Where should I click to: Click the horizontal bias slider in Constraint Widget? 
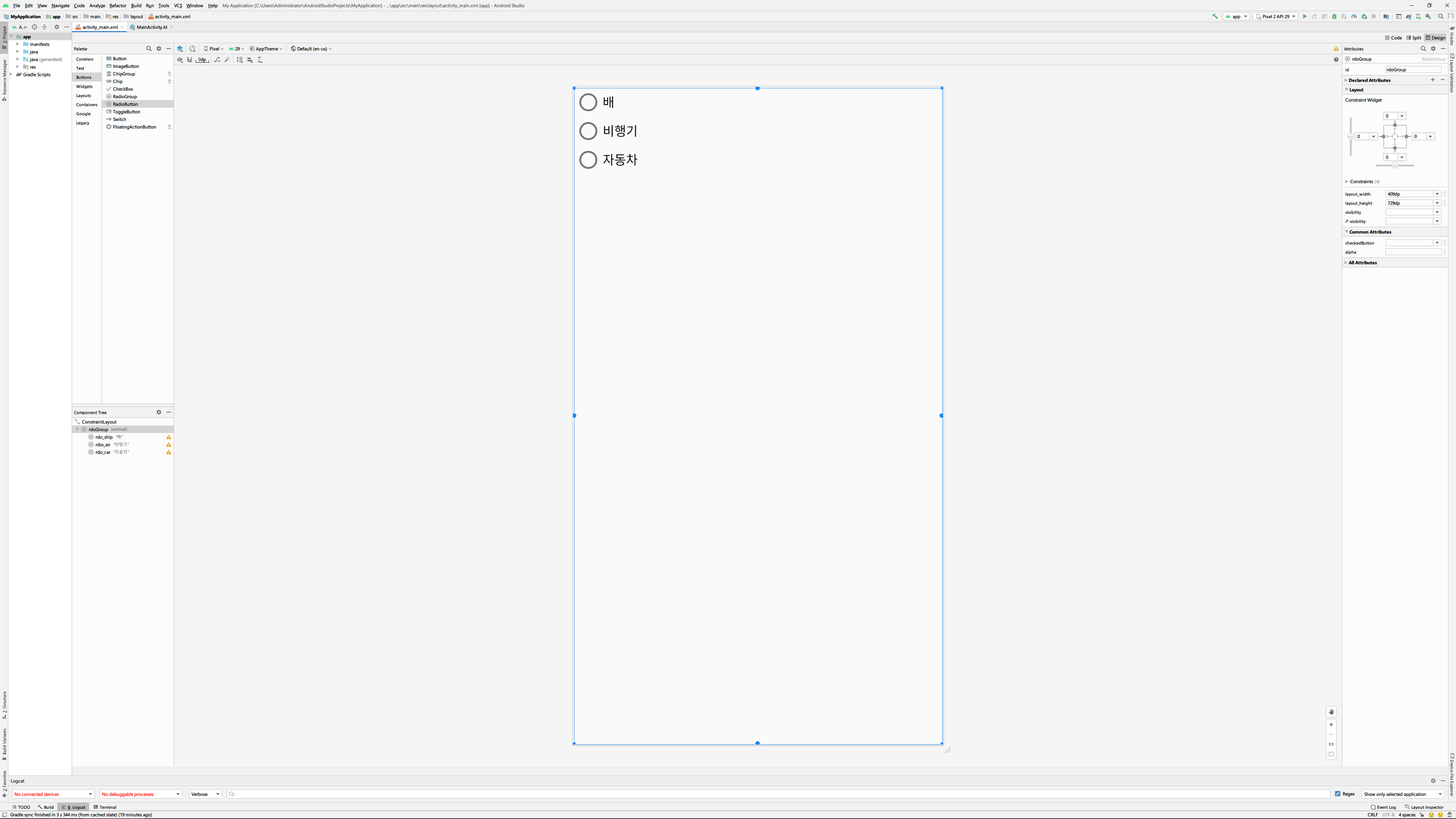point(1395,166)
